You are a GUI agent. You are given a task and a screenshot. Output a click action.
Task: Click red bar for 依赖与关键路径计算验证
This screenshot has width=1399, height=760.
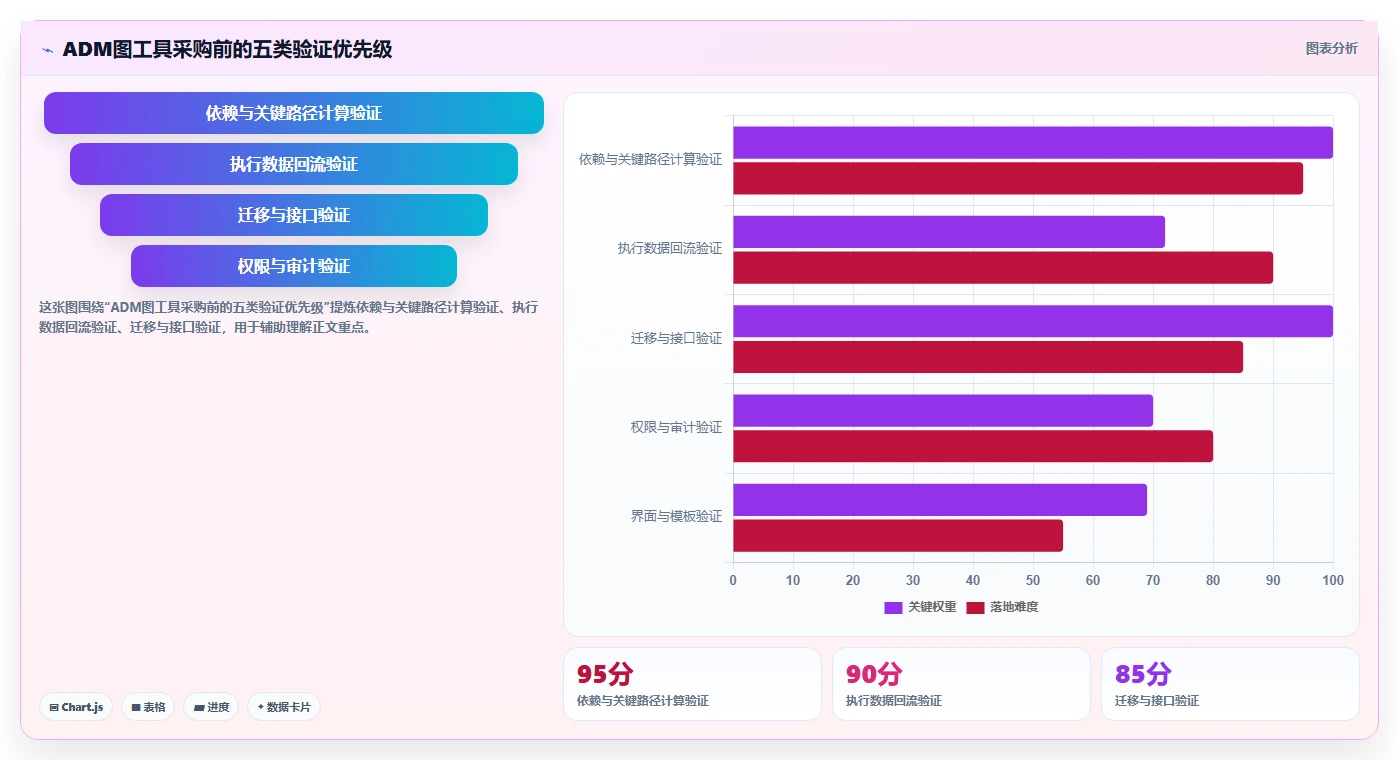(1018, 178)
